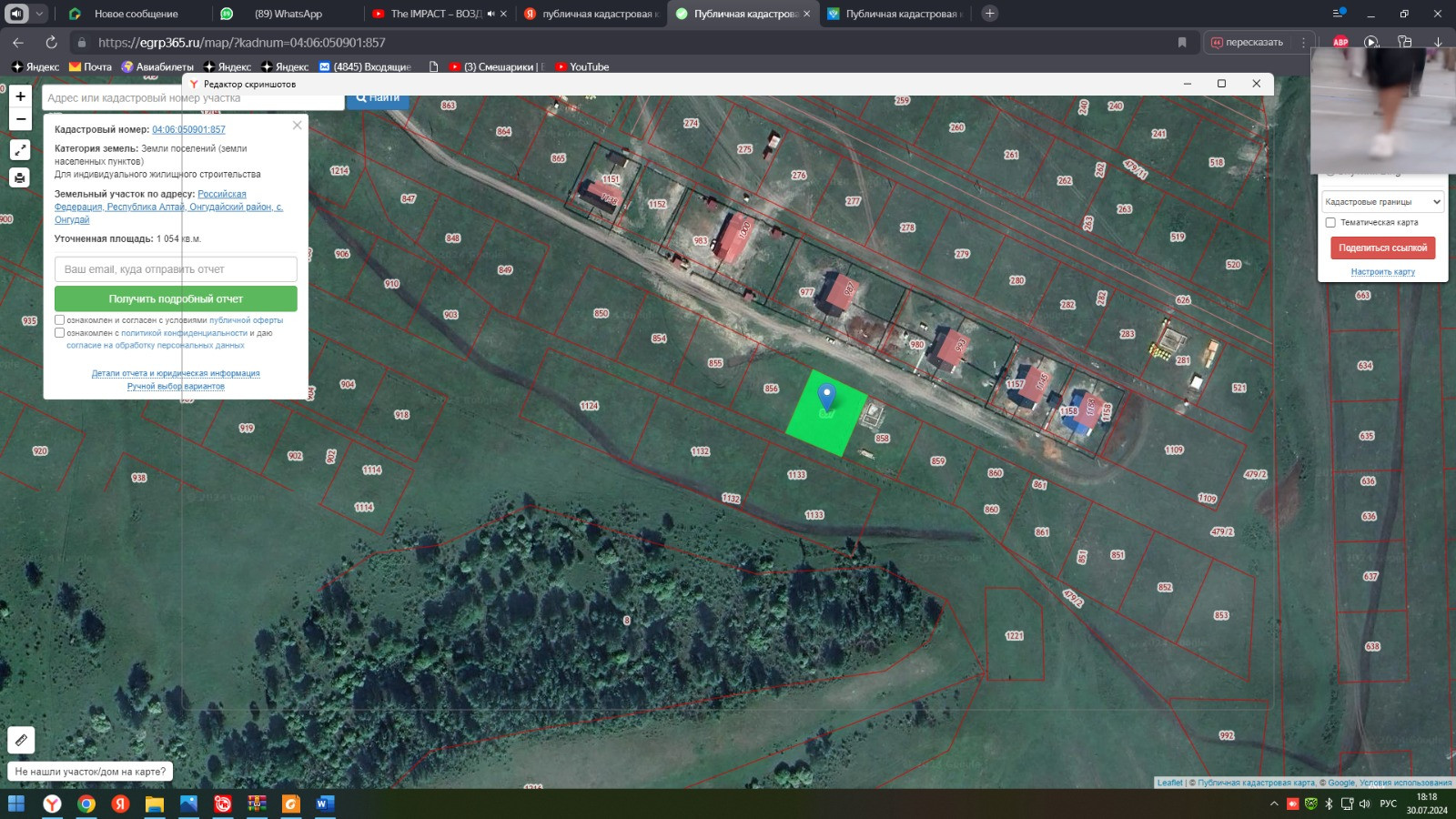Click the print map icon

click(x=20, y=177)
